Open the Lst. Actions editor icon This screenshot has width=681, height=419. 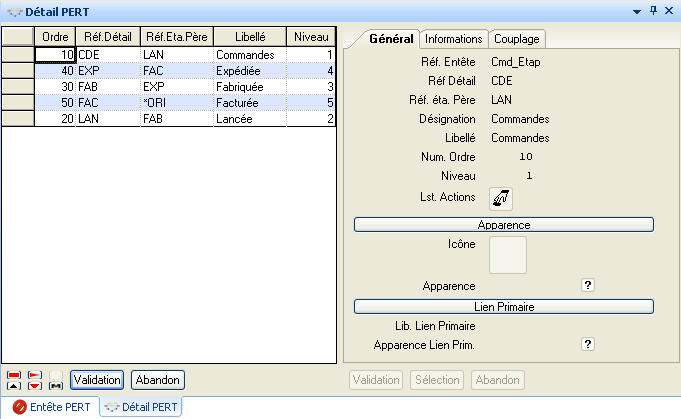coord(500,198)
